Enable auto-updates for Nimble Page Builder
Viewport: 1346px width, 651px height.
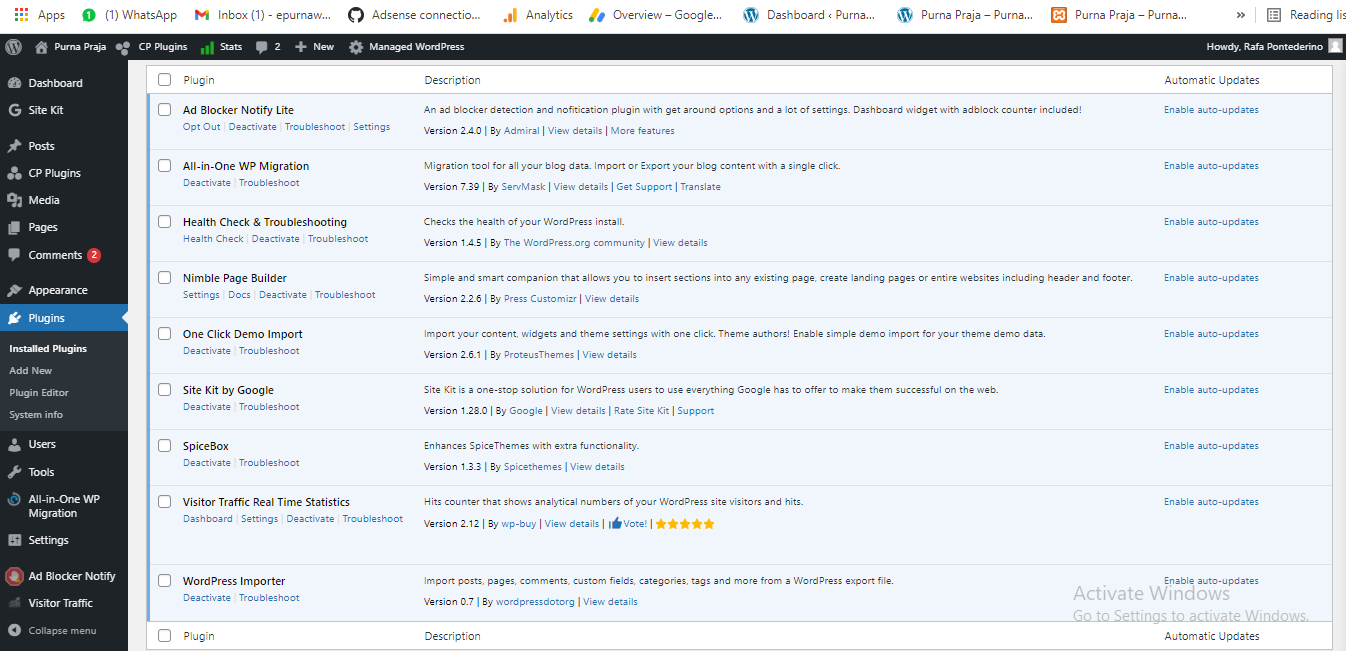pos(1211,278)
